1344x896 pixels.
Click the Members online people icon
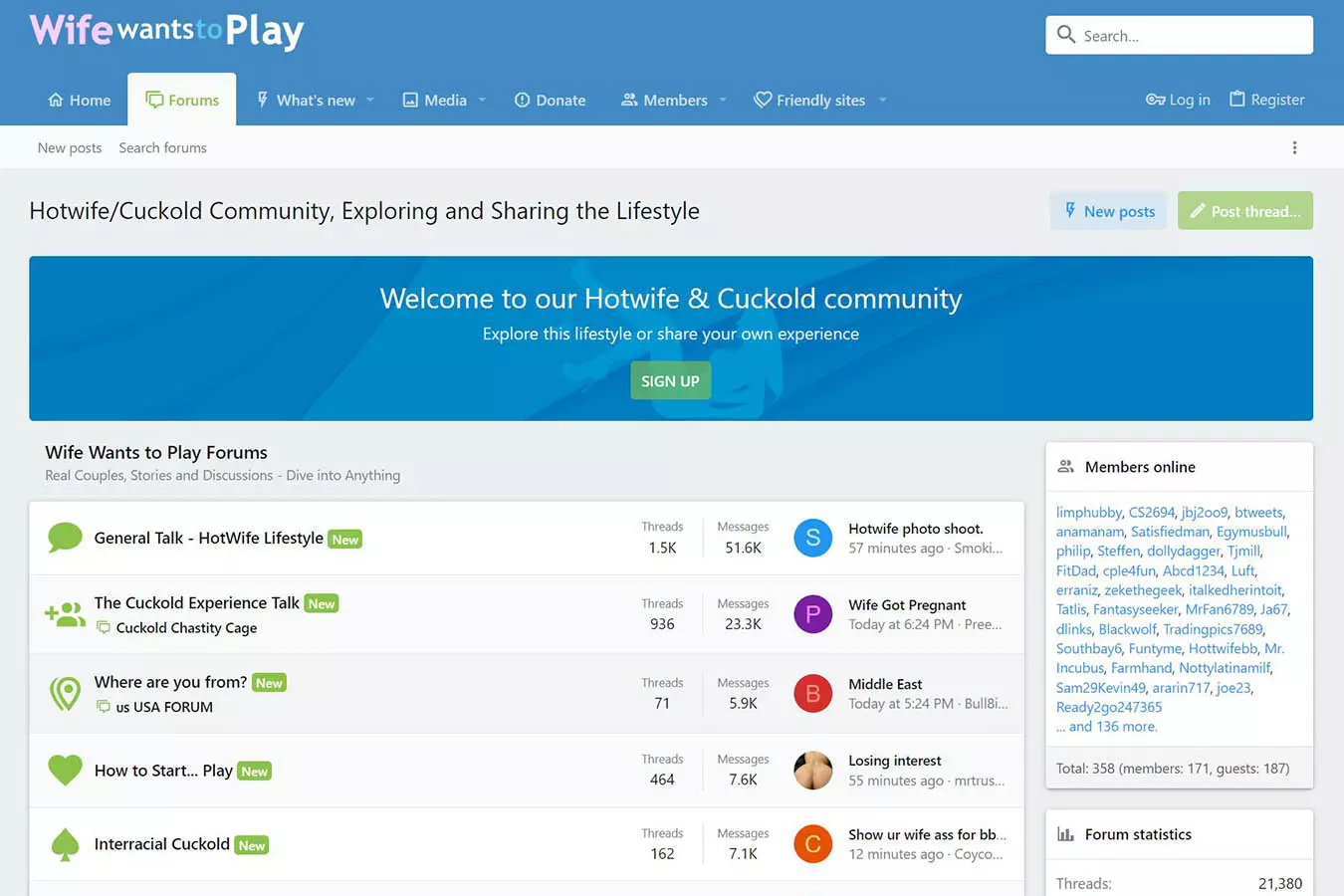click(1065, 466)
